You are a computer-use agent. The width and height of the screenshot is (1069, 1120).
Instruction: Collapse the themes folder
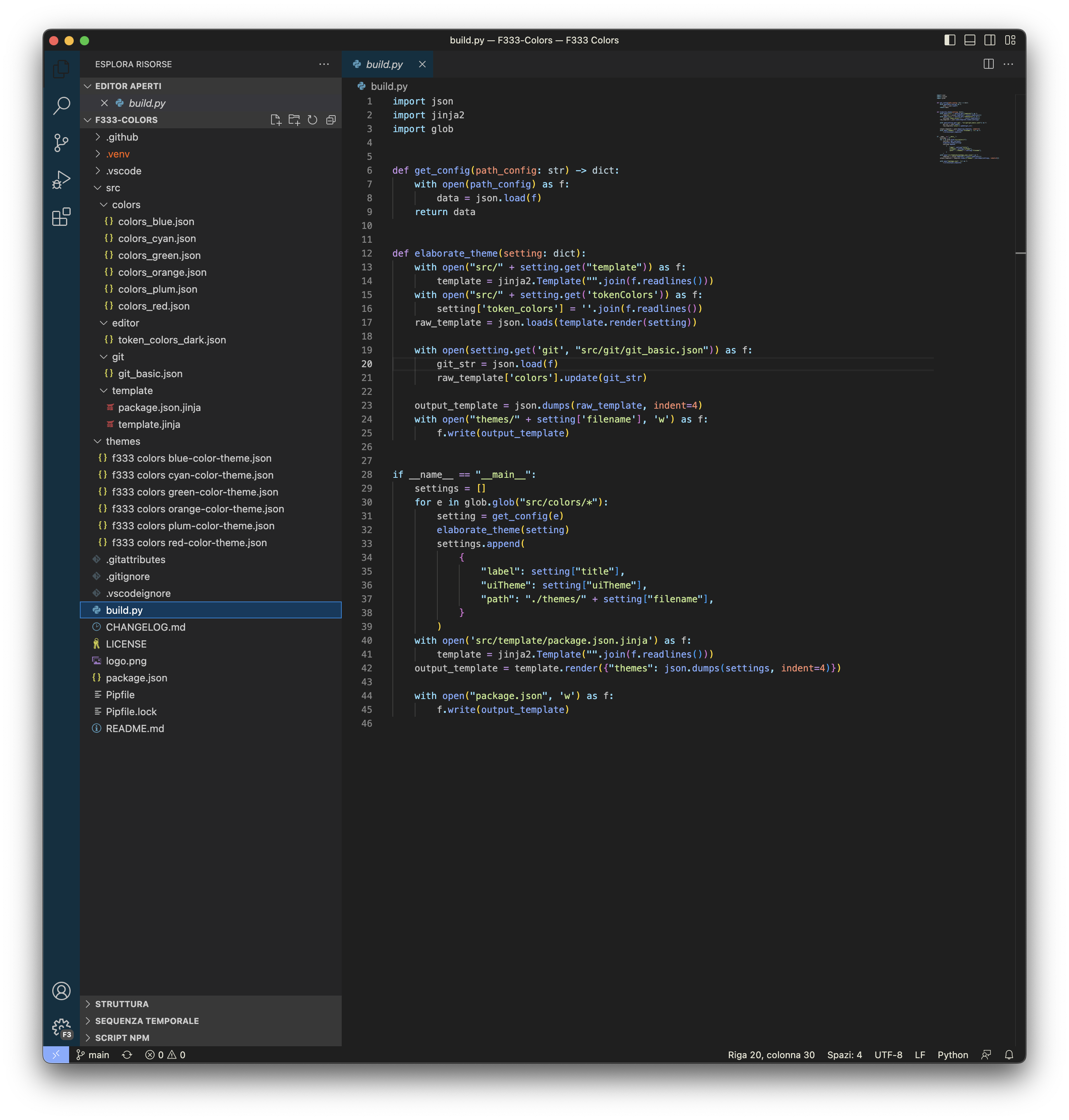tap(122, 441)
